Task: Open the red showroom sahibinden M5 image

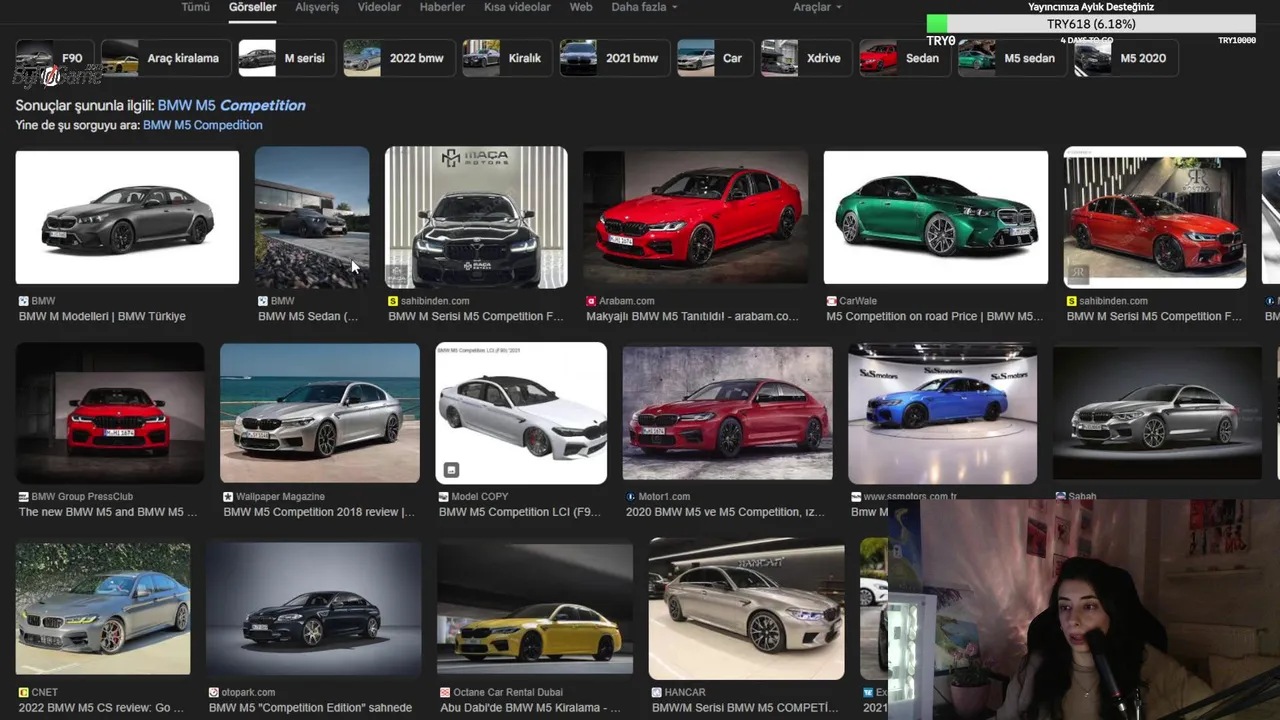Action: click(1155, 217)
